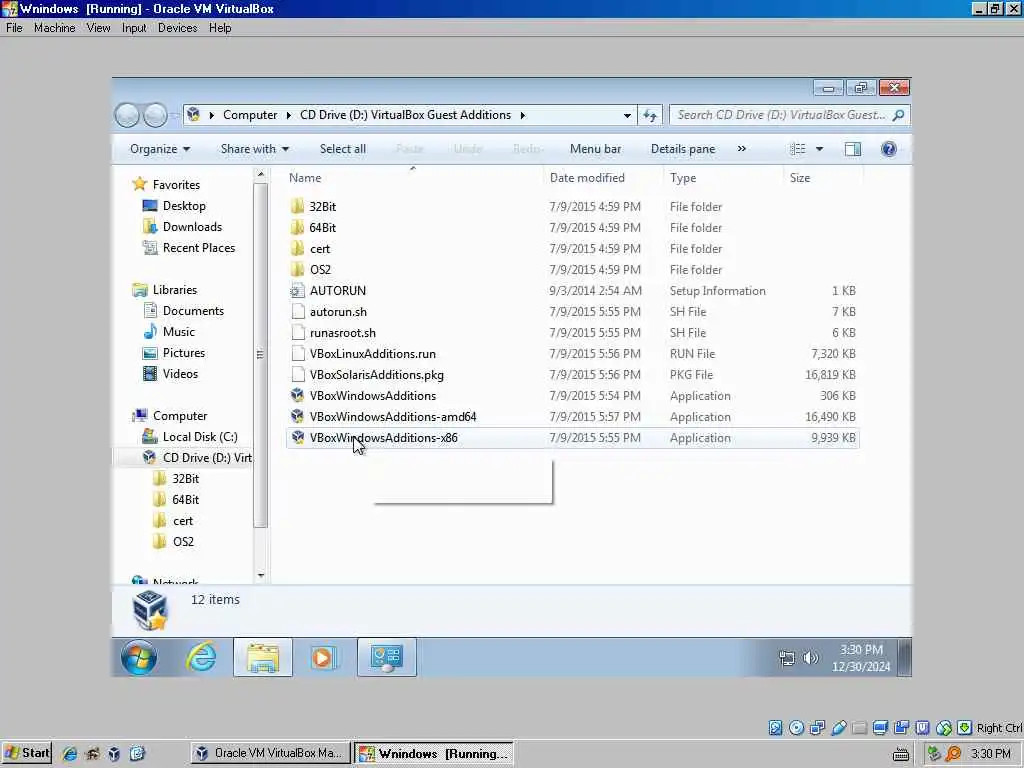Open the Organize dropdown menu
Viewport: 1024px width, 768px height.
[x=160, y=149]
